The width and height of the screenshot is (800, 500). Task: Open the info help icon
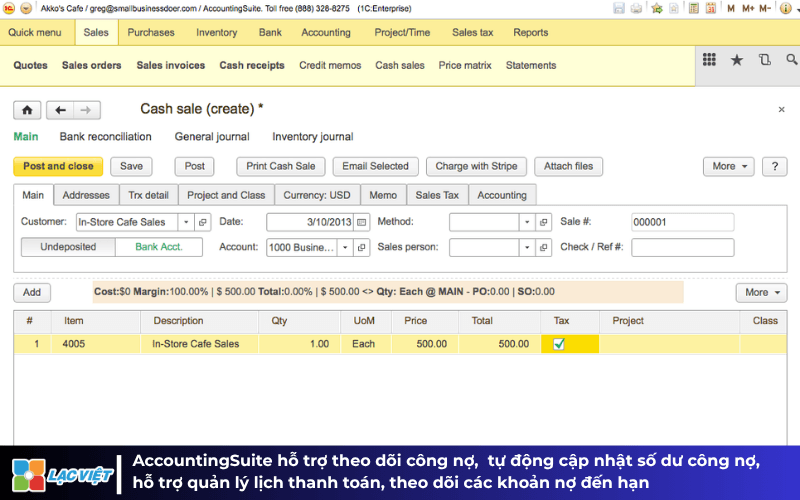pos(786,8)
